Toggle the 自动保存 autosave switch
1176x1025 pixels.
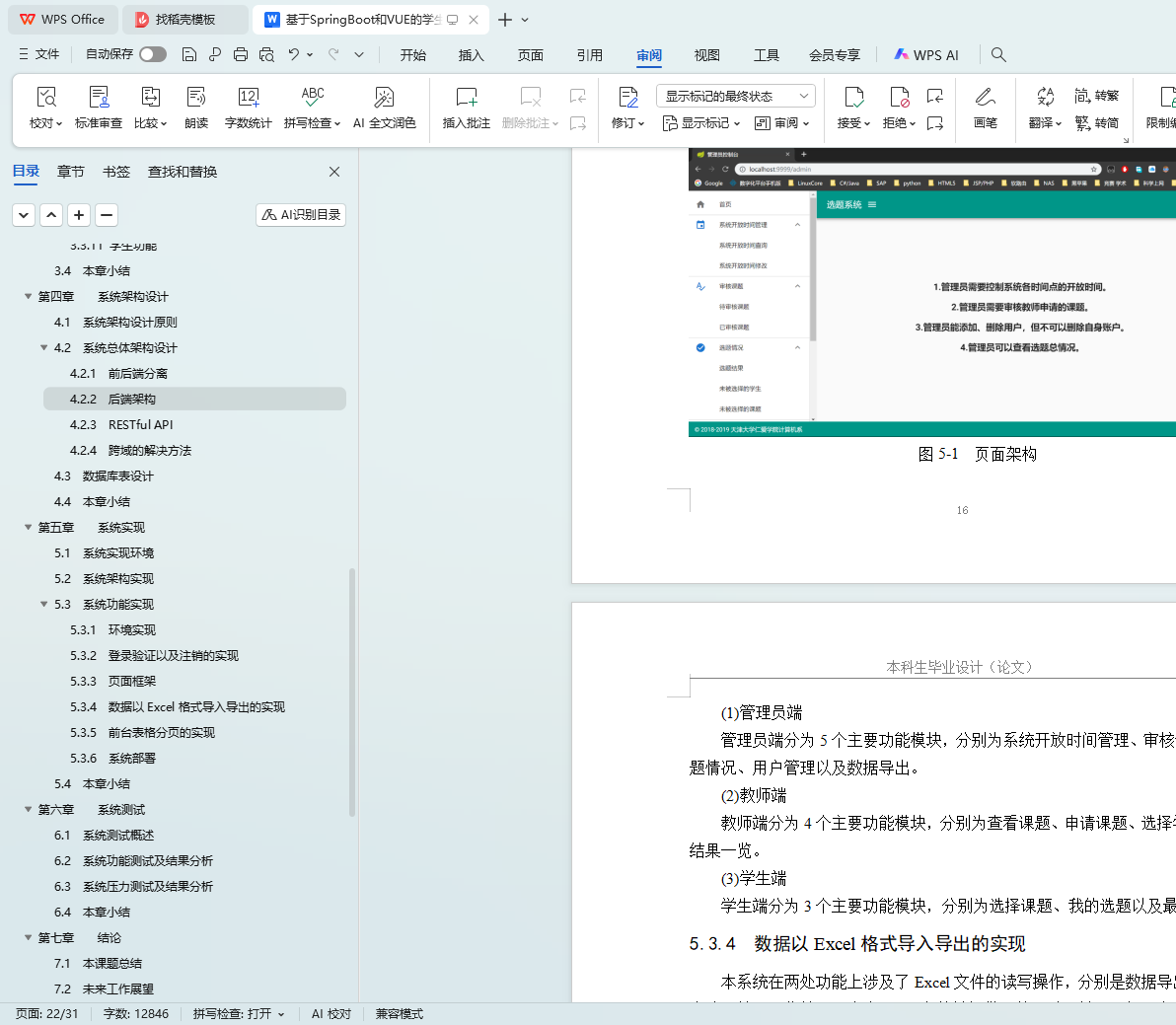tap(153, 54)
